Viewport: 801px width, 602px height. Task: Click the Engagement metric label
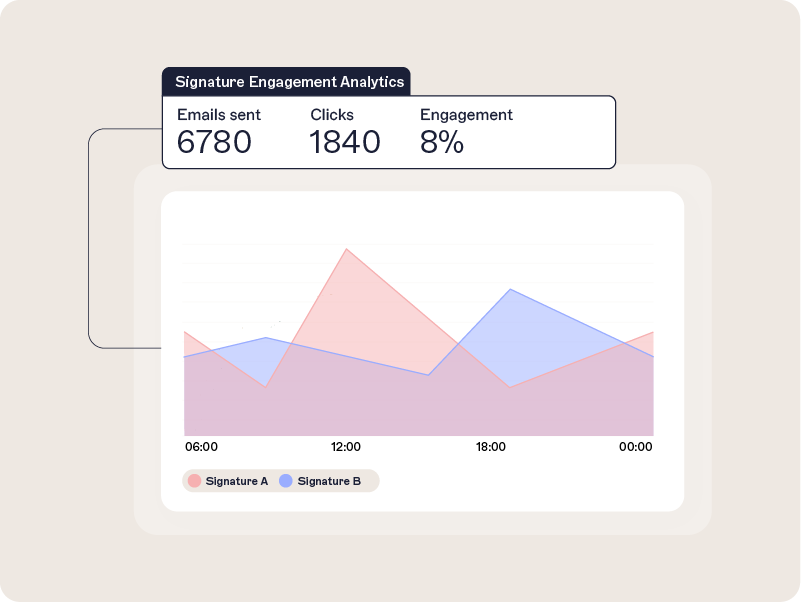pos(467,115)
